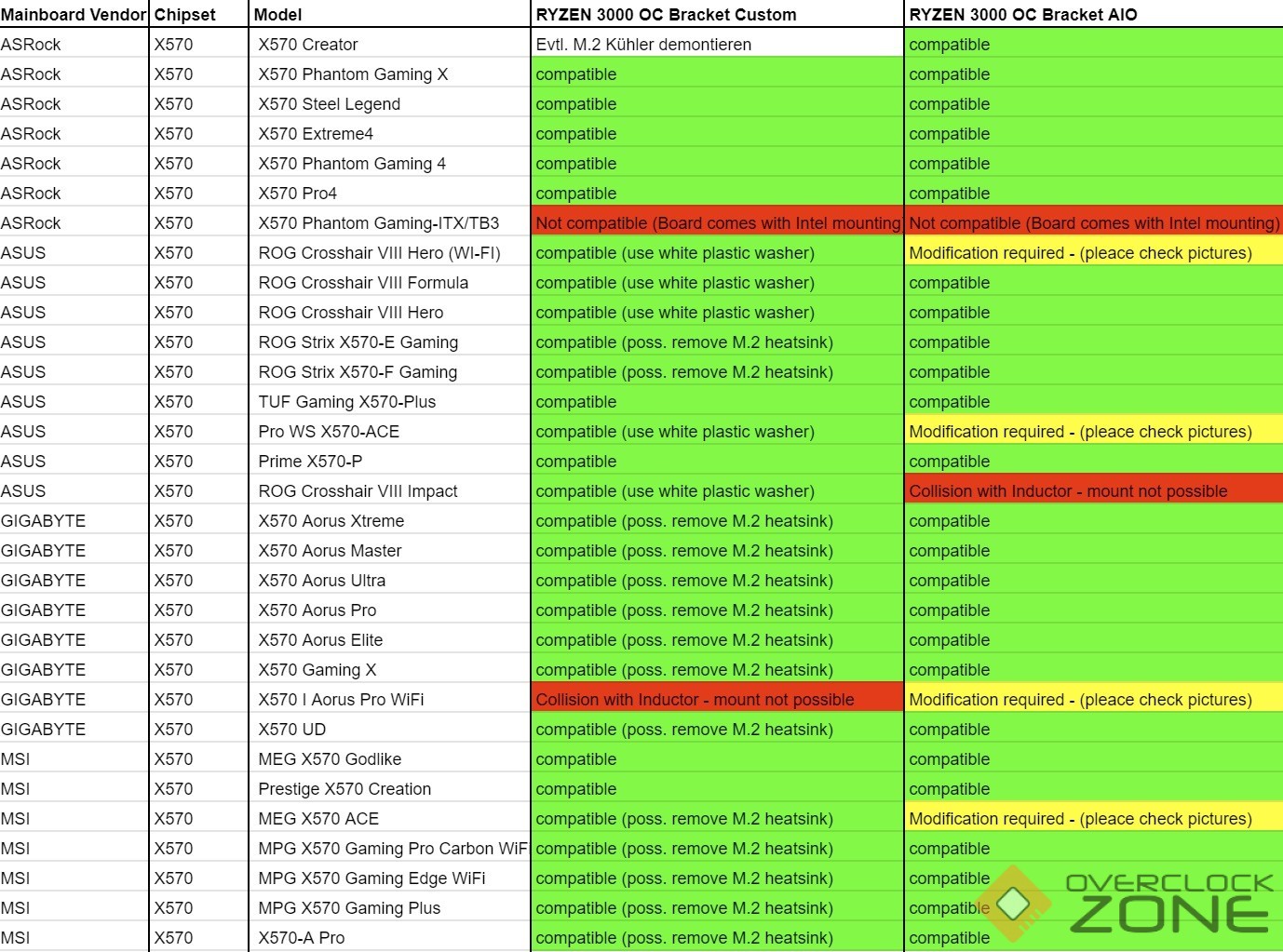Select the 'X570 Steel Legend' cell
This screenshot has height=952, width=1283.
click(x=389, y=103)
